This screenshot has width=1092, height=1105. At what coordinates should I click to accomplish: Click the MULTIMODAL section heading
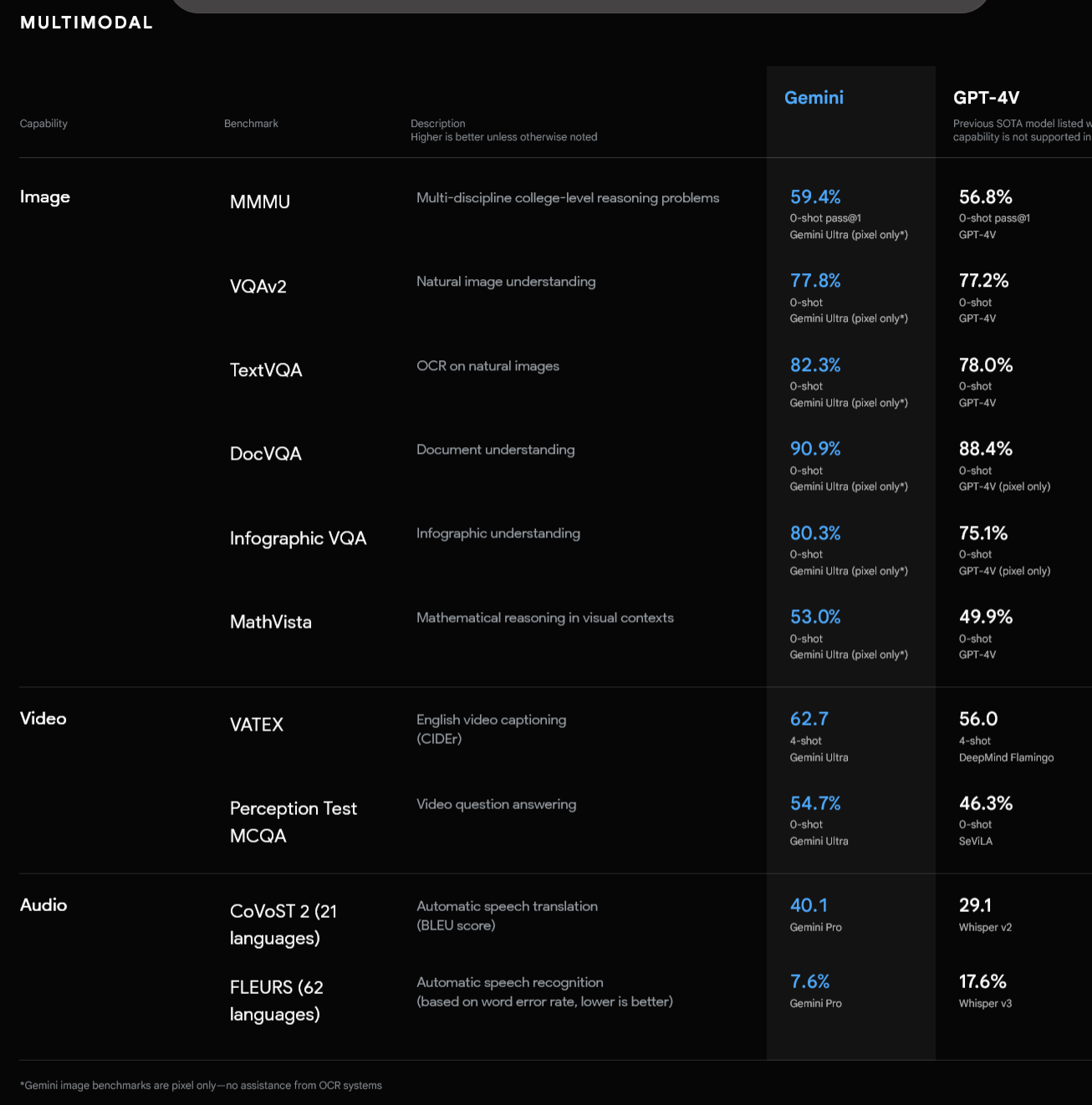click(87, 23)
